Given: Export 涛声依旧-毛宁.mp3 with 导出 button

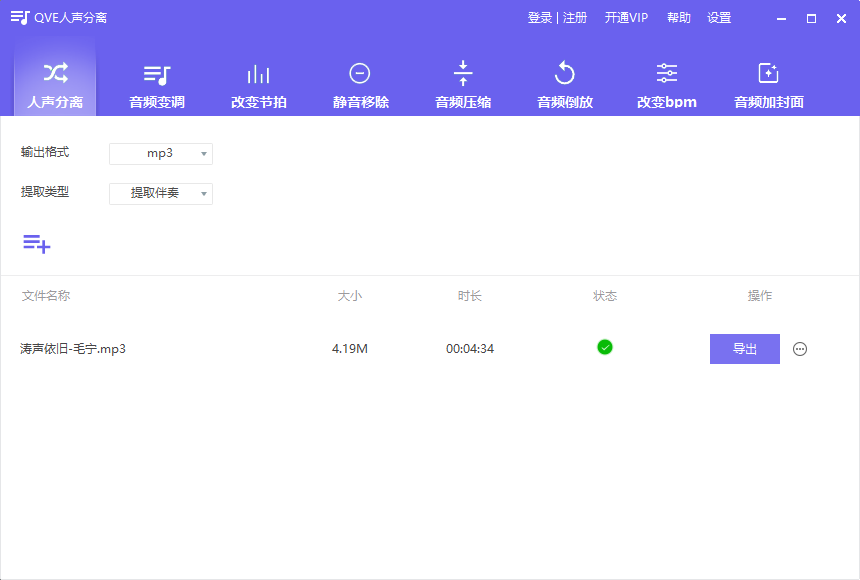Looking at the screenshot, I should click(x=744, y=348).
